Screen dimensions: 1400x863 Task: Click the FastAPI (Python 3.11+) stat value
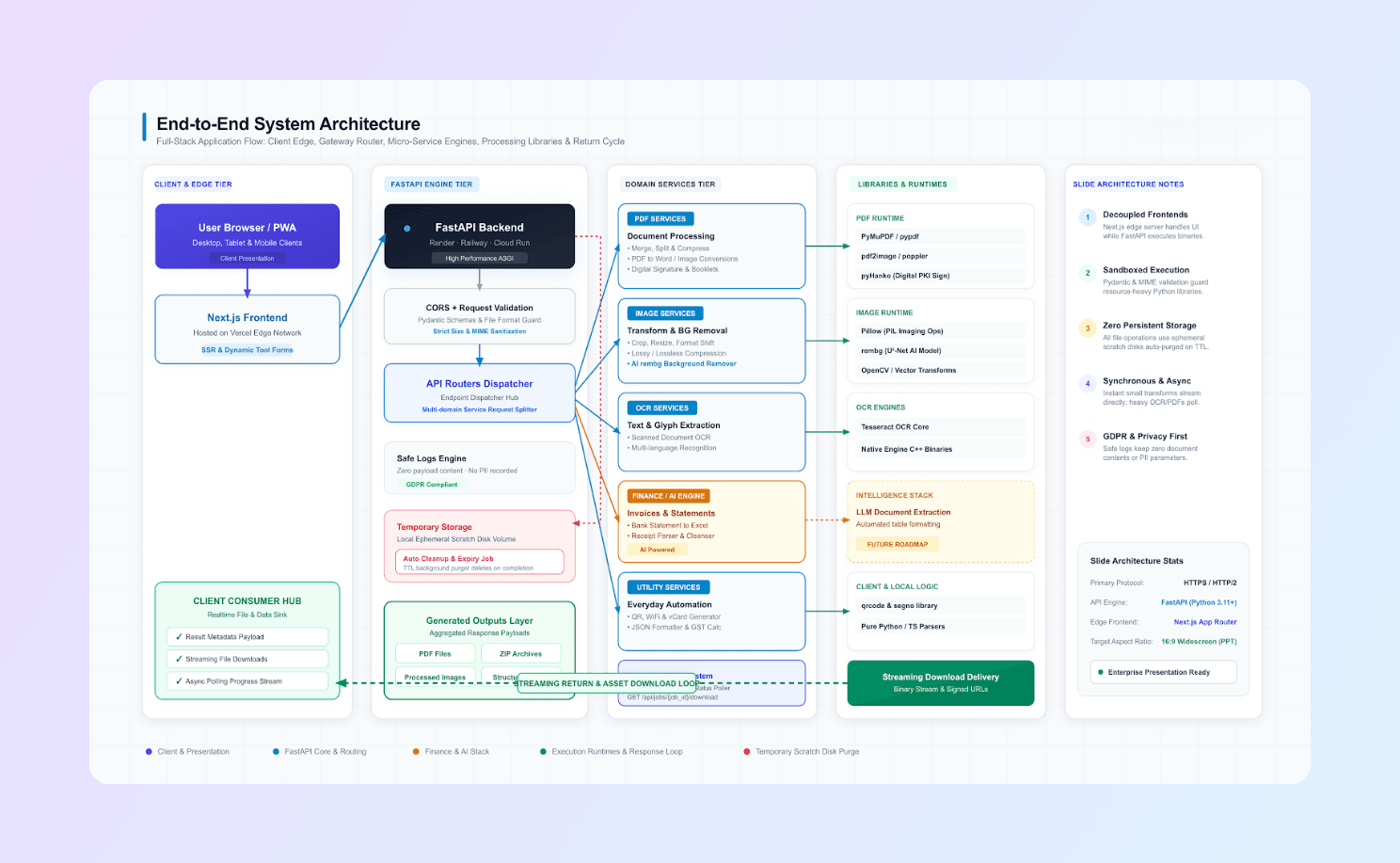click(1199, 602)
